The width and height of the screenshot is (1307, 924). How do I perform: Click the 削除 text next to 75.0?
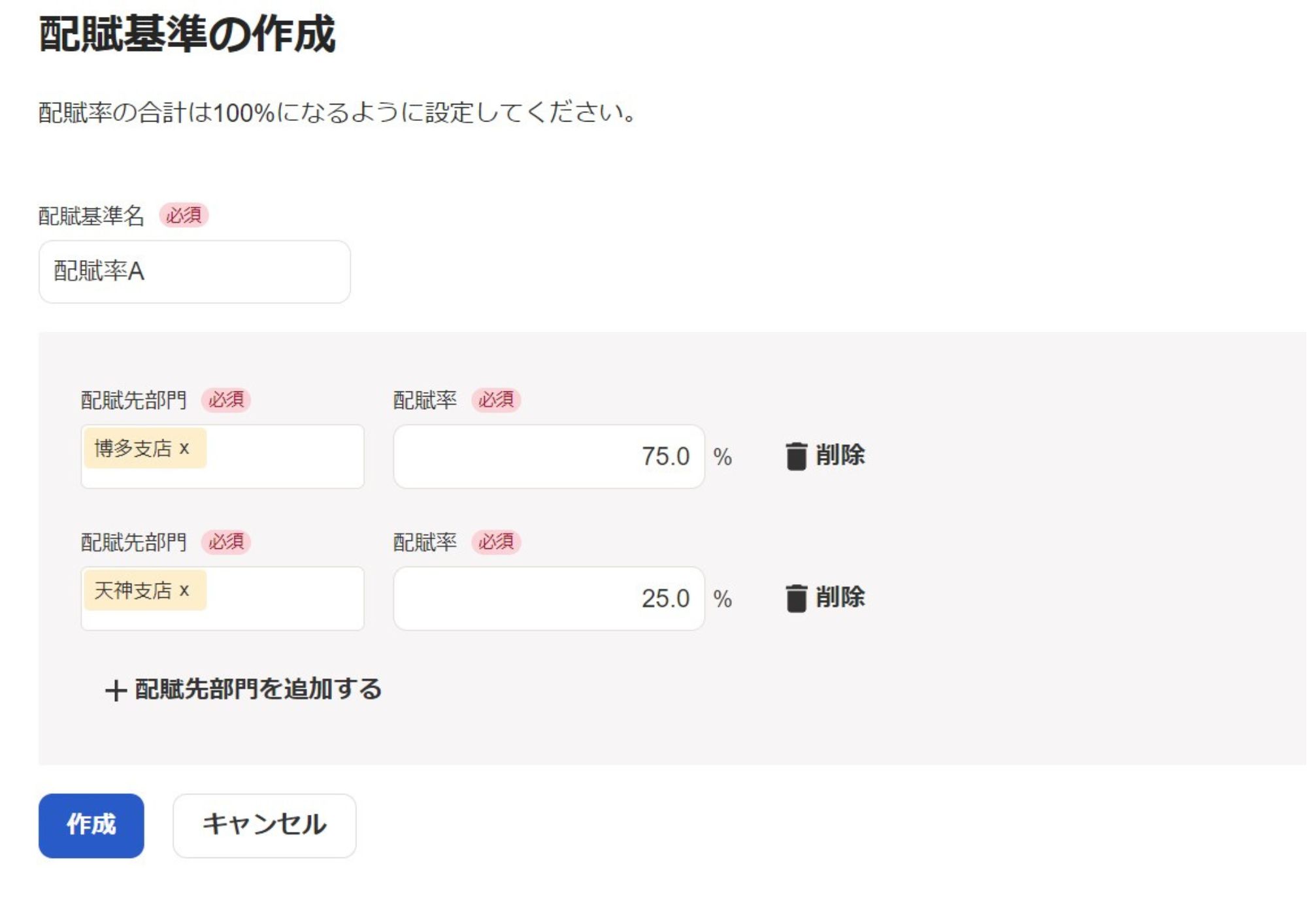[840, 455]
